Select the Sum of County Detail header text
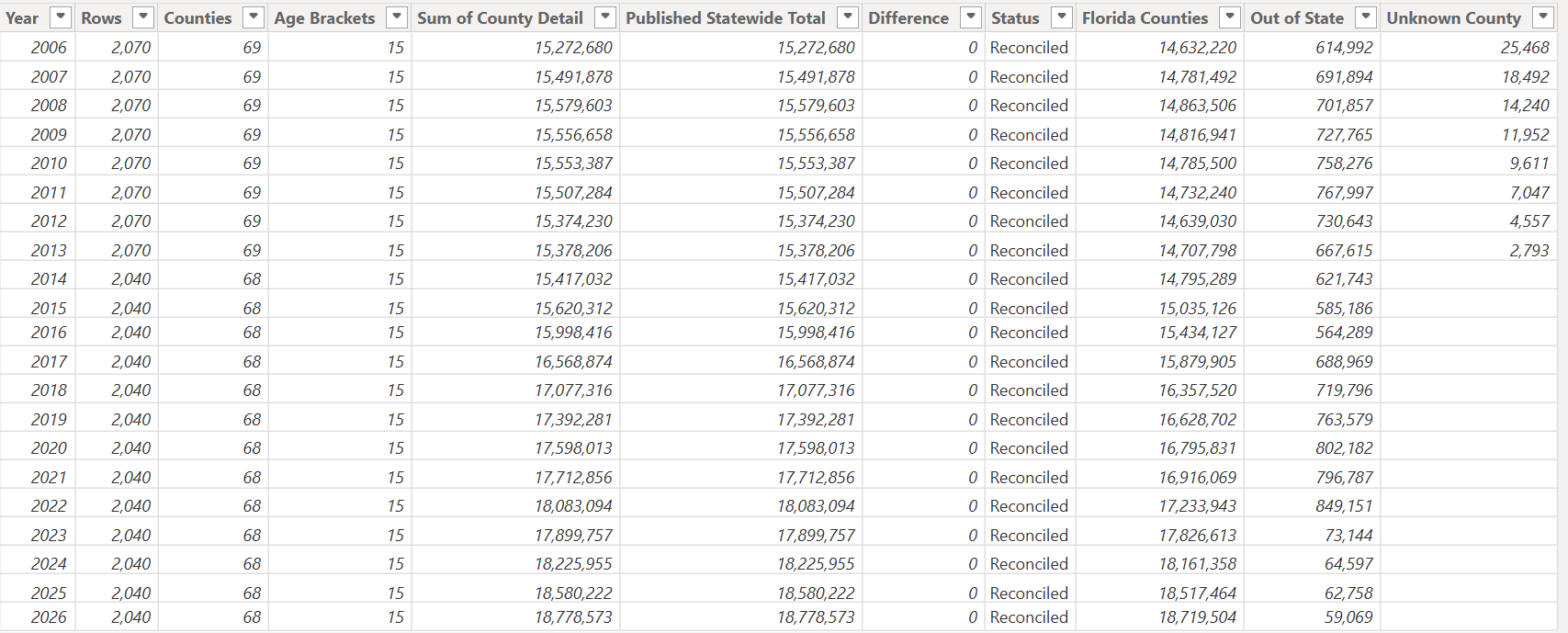This screenshot has width=1568, height=633. (x=500, y=17)
